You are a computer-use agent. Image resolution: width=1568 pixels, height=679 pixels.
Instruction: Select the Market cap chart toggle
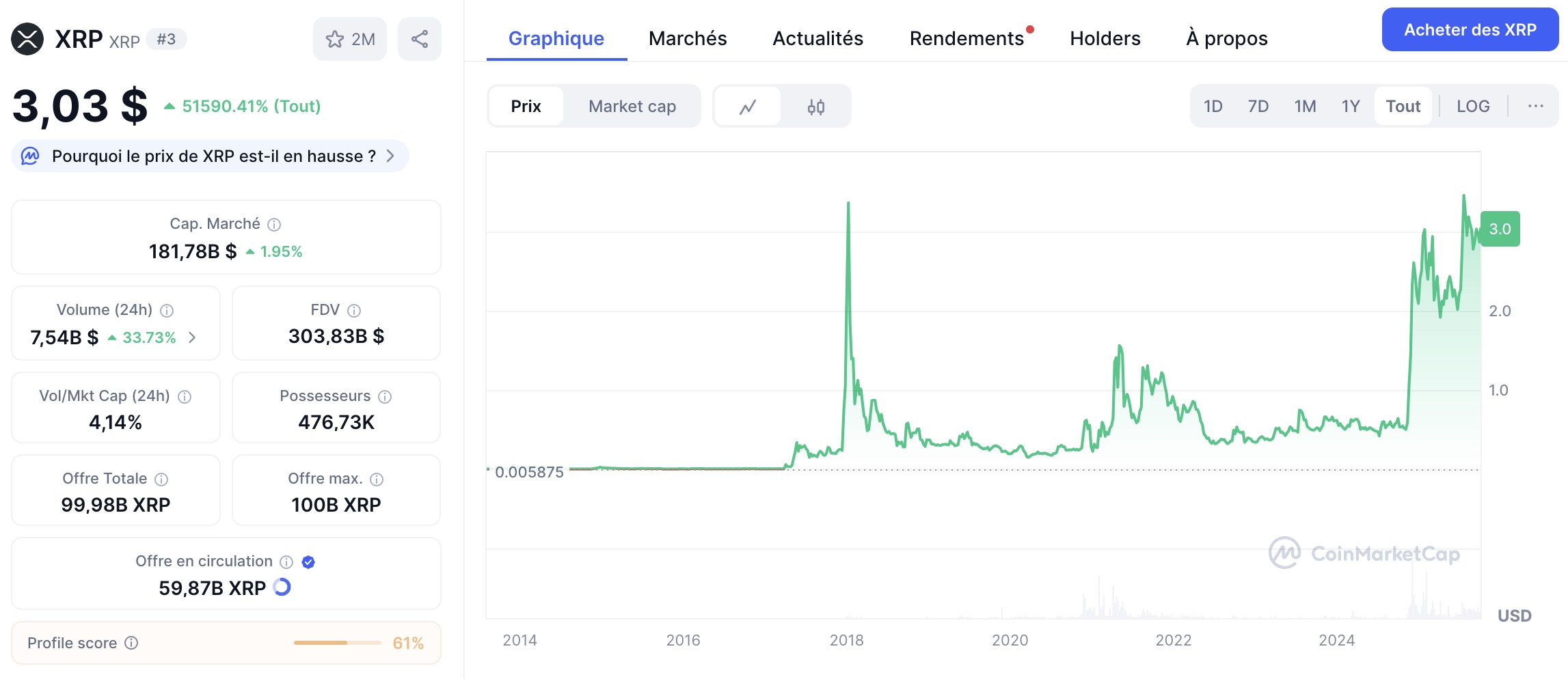coord(632,107)
